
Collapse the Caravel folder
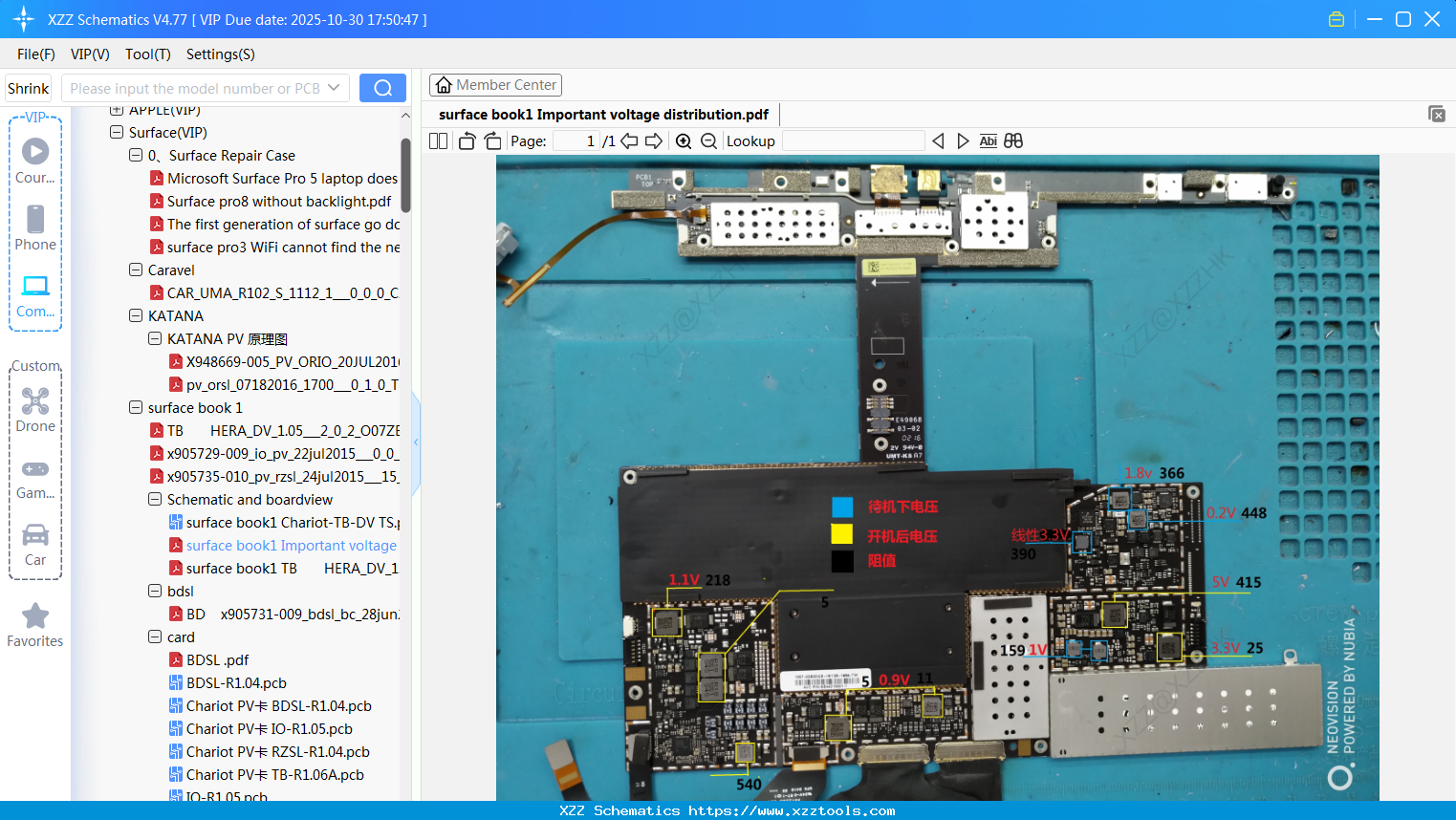pyautogui.click(x=136, y=270)
